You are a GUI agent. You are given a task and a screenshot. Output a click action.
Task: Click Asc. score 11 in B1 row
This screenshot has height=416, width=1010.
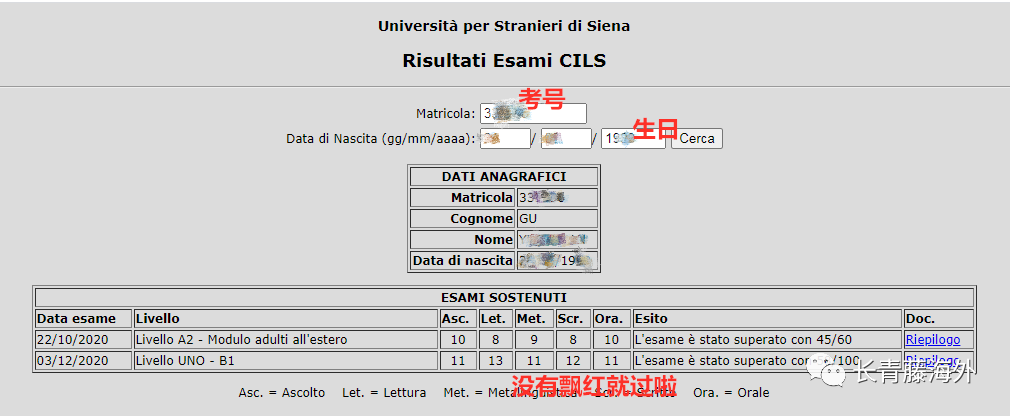pyautogui.click(x=458, y=361)
